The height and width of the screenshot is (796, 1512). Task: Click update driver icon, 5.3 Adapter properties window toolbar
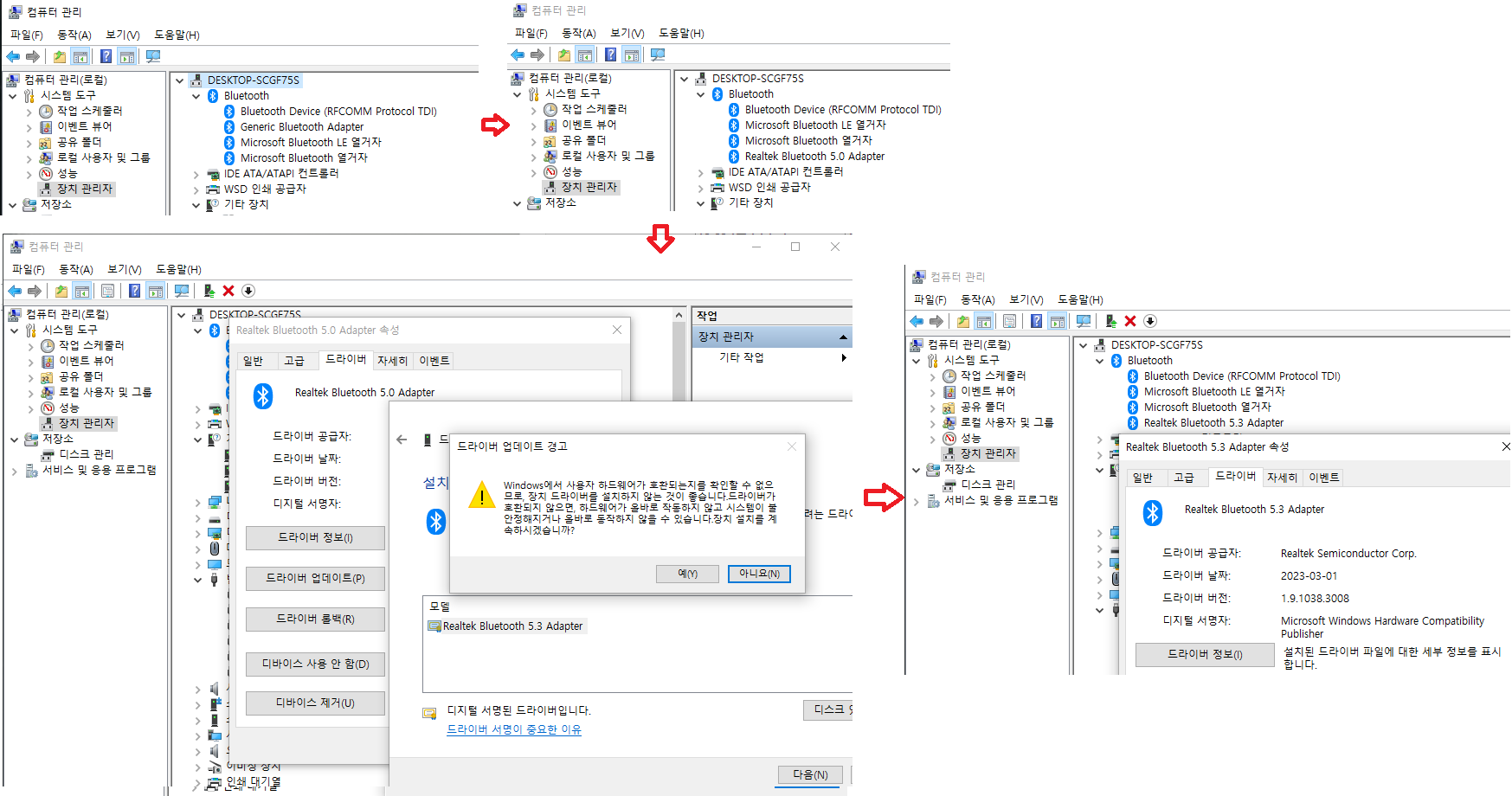click(x=1110, y=321)
